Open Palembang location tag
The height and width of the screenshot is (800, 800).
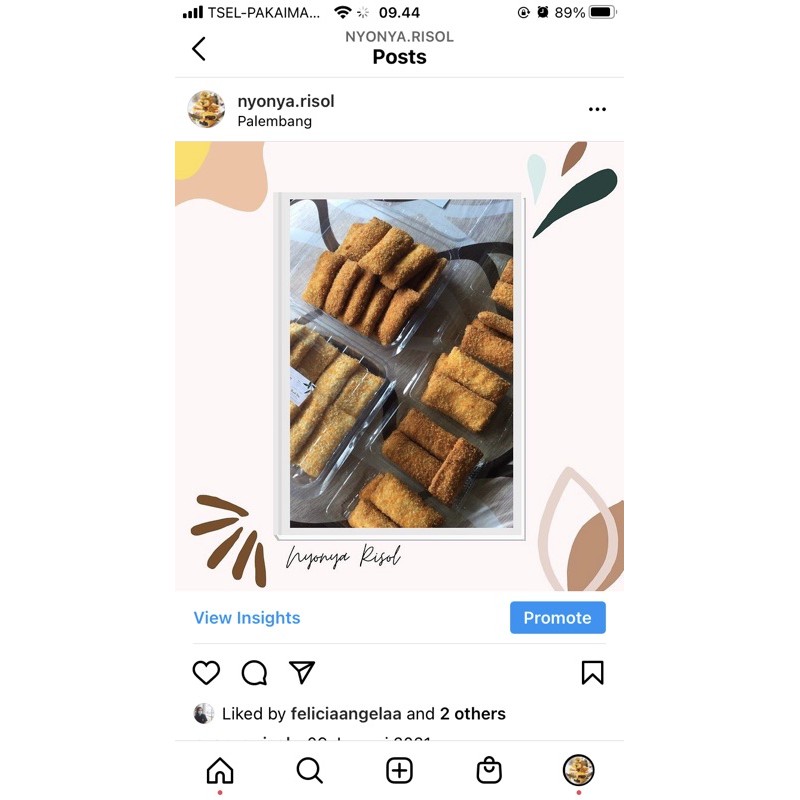tap(274, 121)
